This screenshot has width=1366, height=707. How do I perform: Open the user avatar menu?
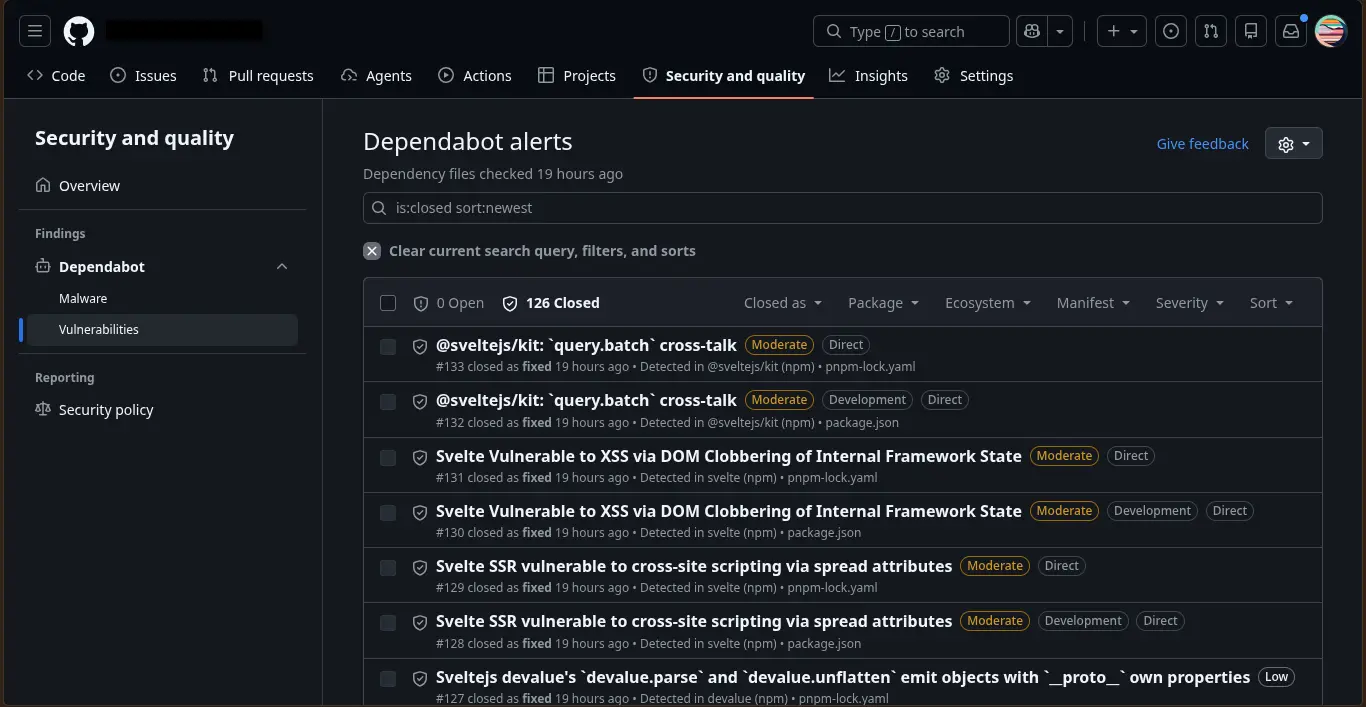pyautogui.click(x=1331, y=31)
